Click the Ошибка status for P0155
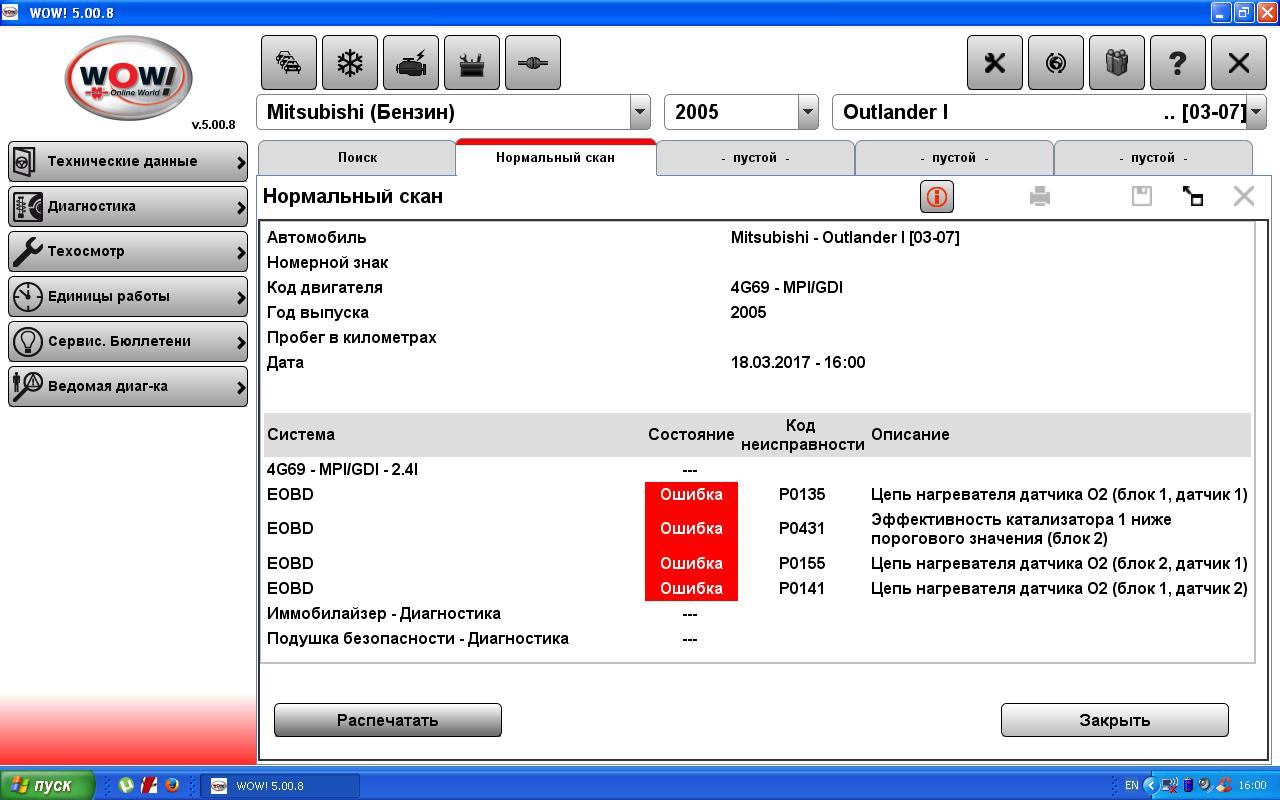The width and height of the screenshot is (1280, 800). pyautogui.click(x=691, y=563)
